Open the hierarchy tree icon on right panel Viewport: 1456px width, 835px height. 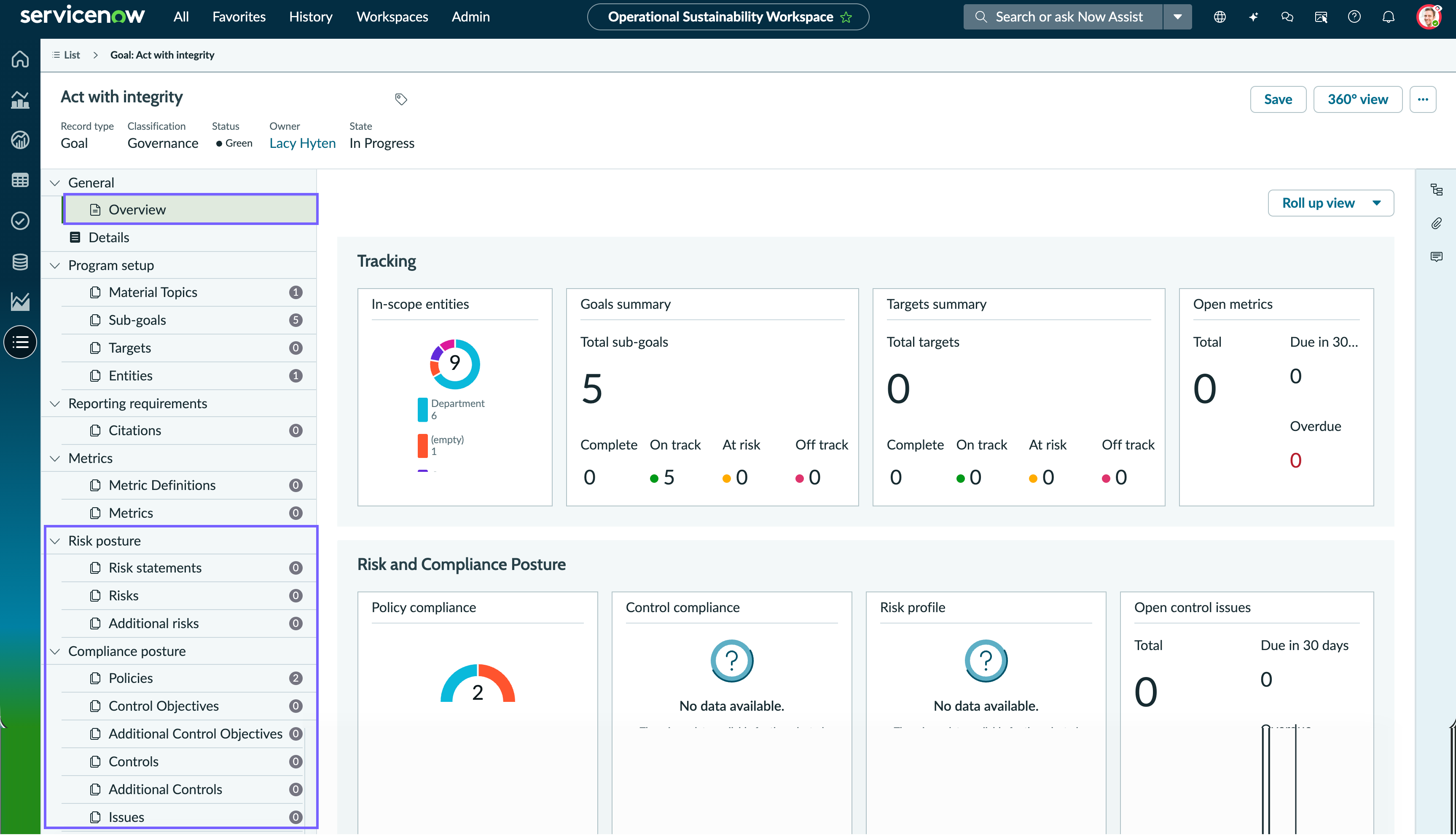pos(1437,190)
